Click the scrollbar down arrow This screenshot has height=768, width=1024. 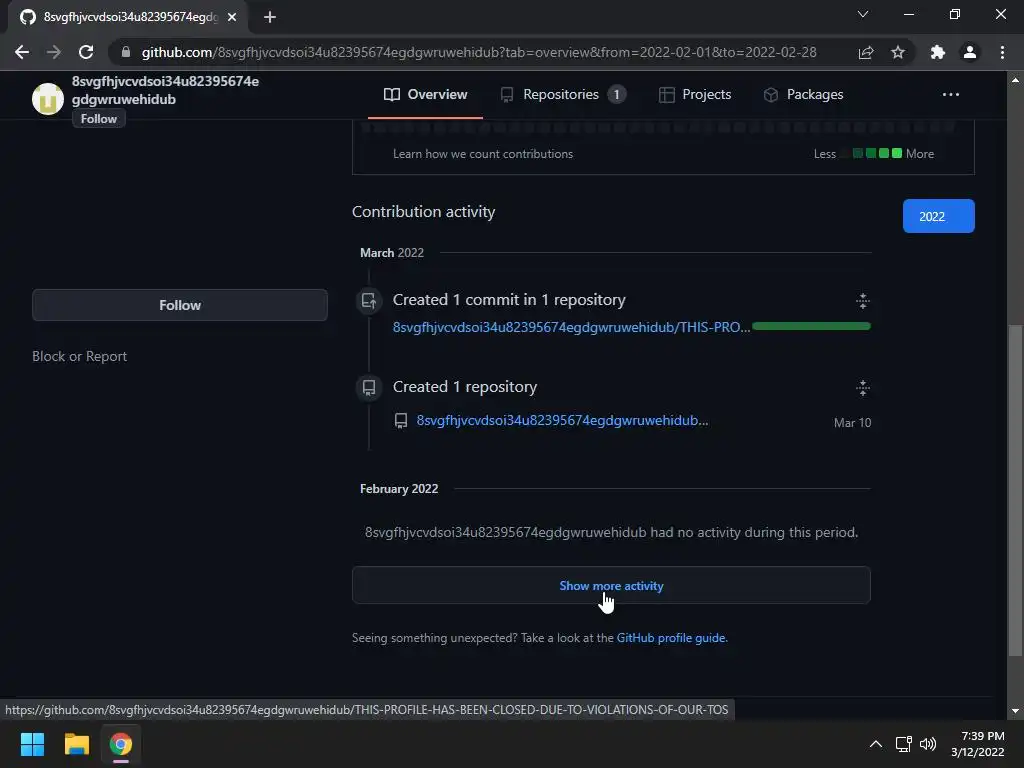tap(1015, 711)
